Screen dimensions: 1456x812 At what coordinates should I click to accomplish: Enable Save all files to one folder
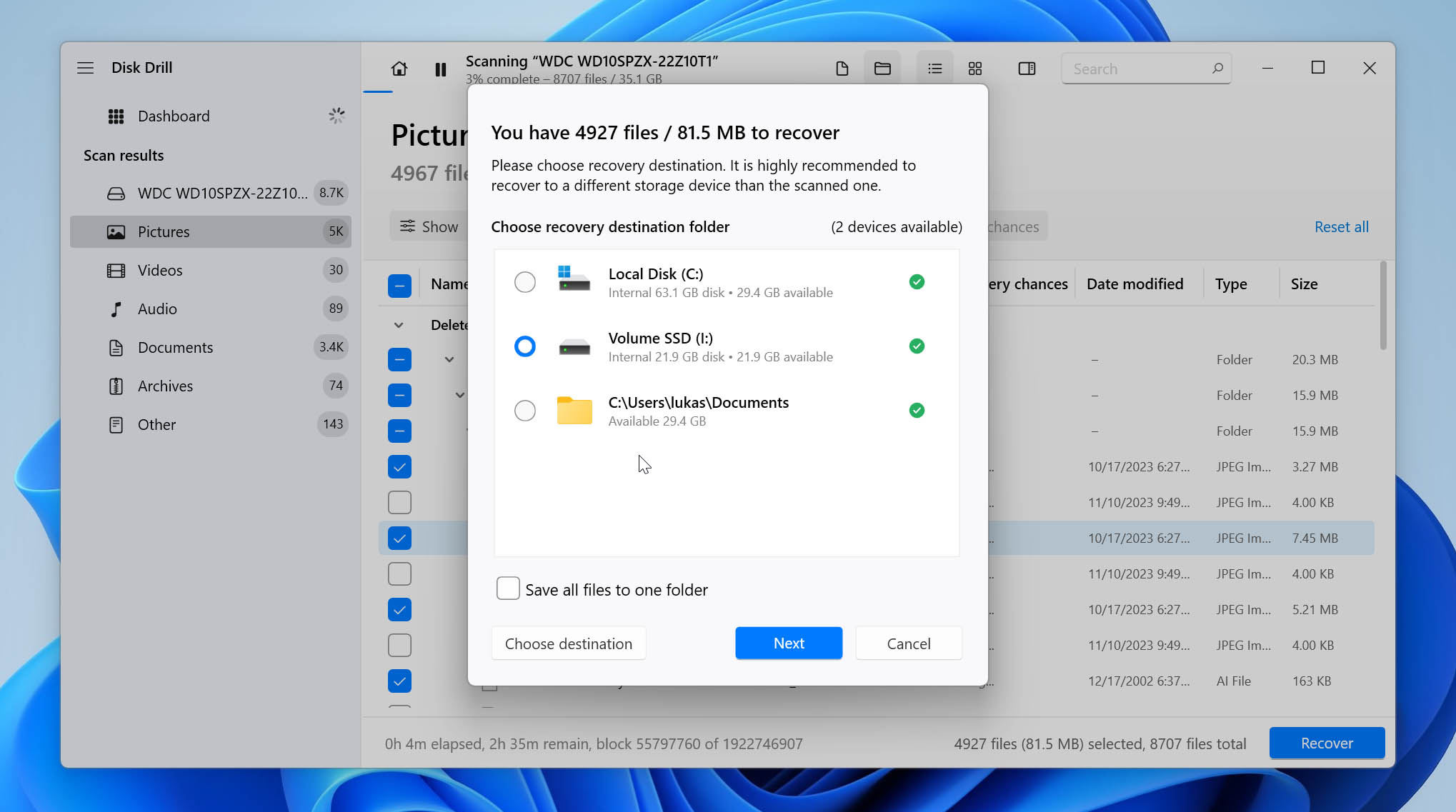[509, 589]
